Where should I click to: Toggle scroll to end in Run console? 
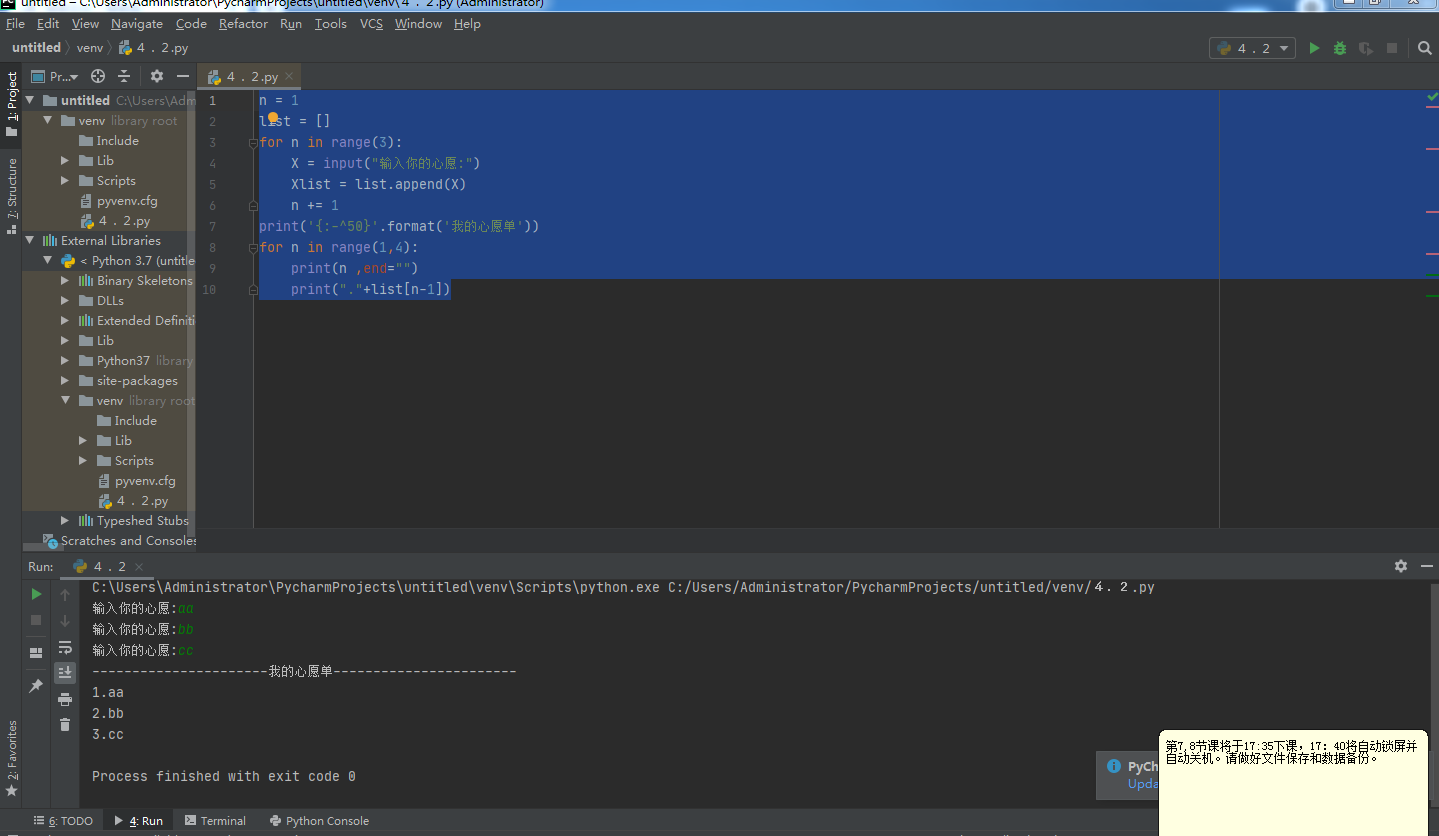pyautogui.click(x=65, y=672)
